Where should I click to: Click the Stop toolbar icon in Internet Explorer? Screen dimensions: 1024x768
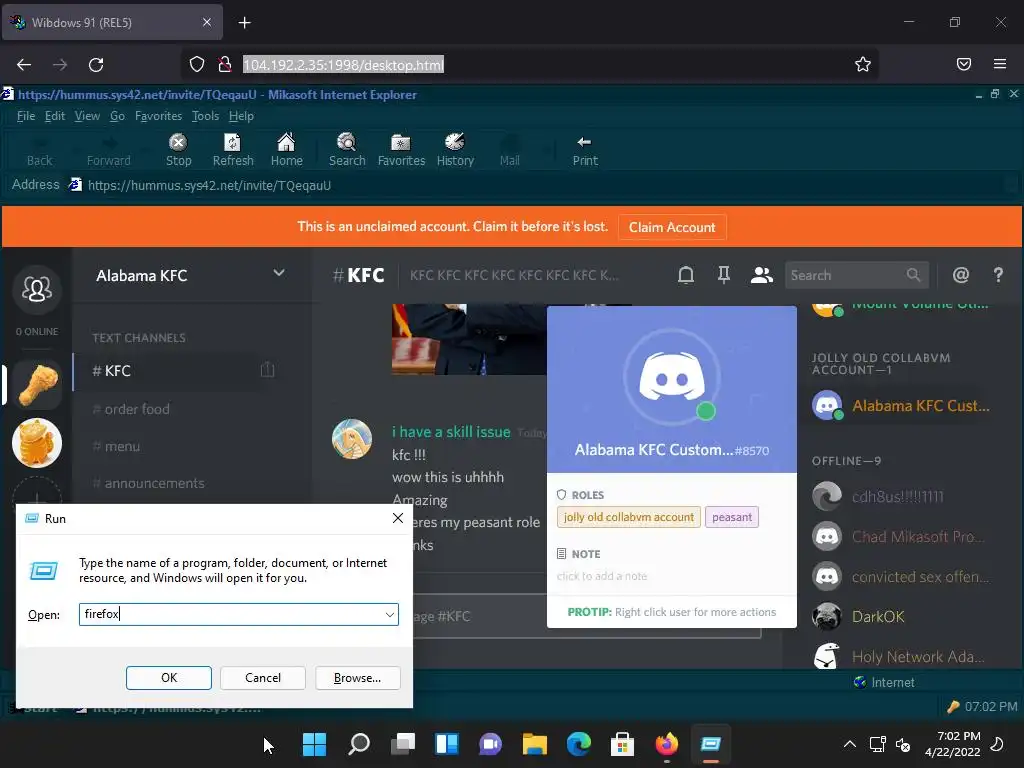click(178, 150)
